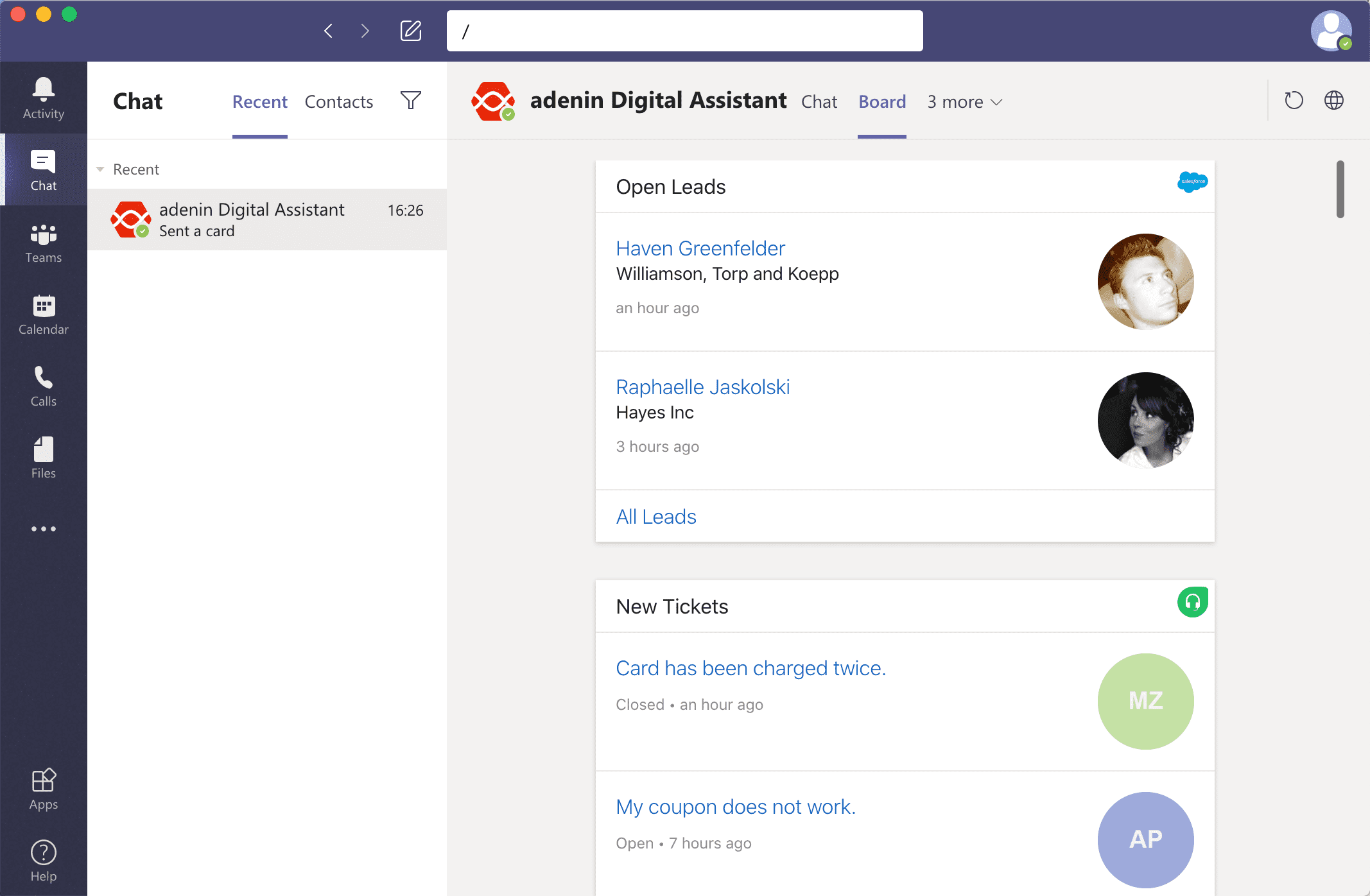This screenshot has height=896, width=1370.
Task: Open the Raphaelle Jaskolski lead
Action: [702, 386]
